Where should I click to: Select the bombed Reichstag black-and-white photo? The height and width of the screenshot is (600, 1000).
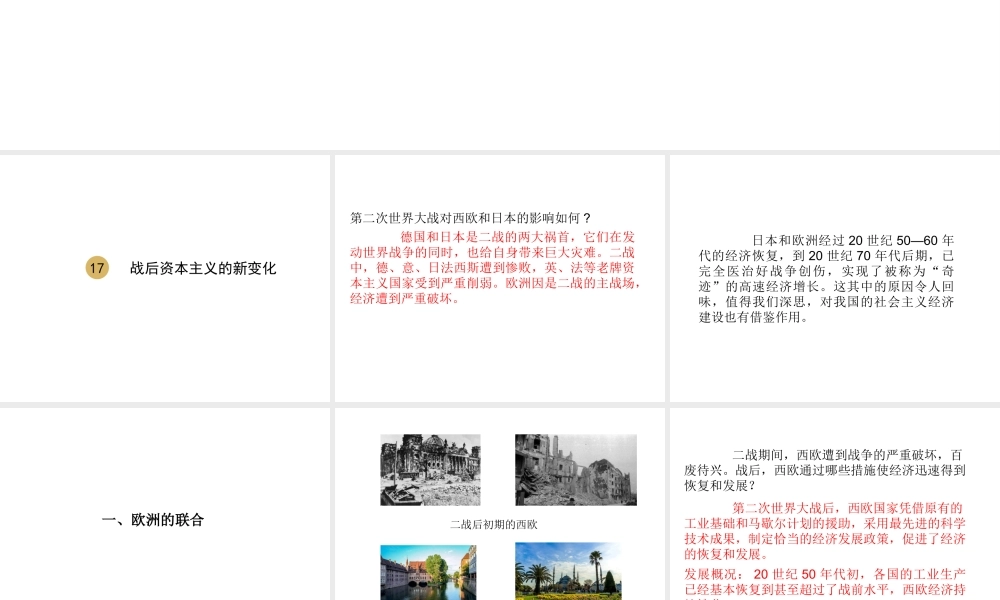click(430, 470)
